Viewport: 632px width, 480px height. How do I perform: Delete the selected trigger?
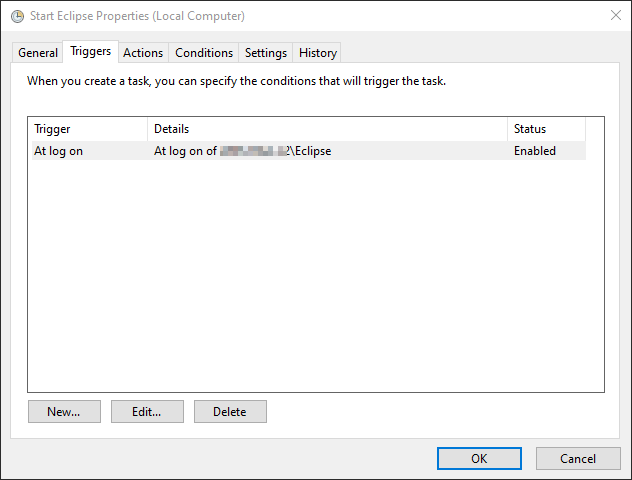pos(230,411)
